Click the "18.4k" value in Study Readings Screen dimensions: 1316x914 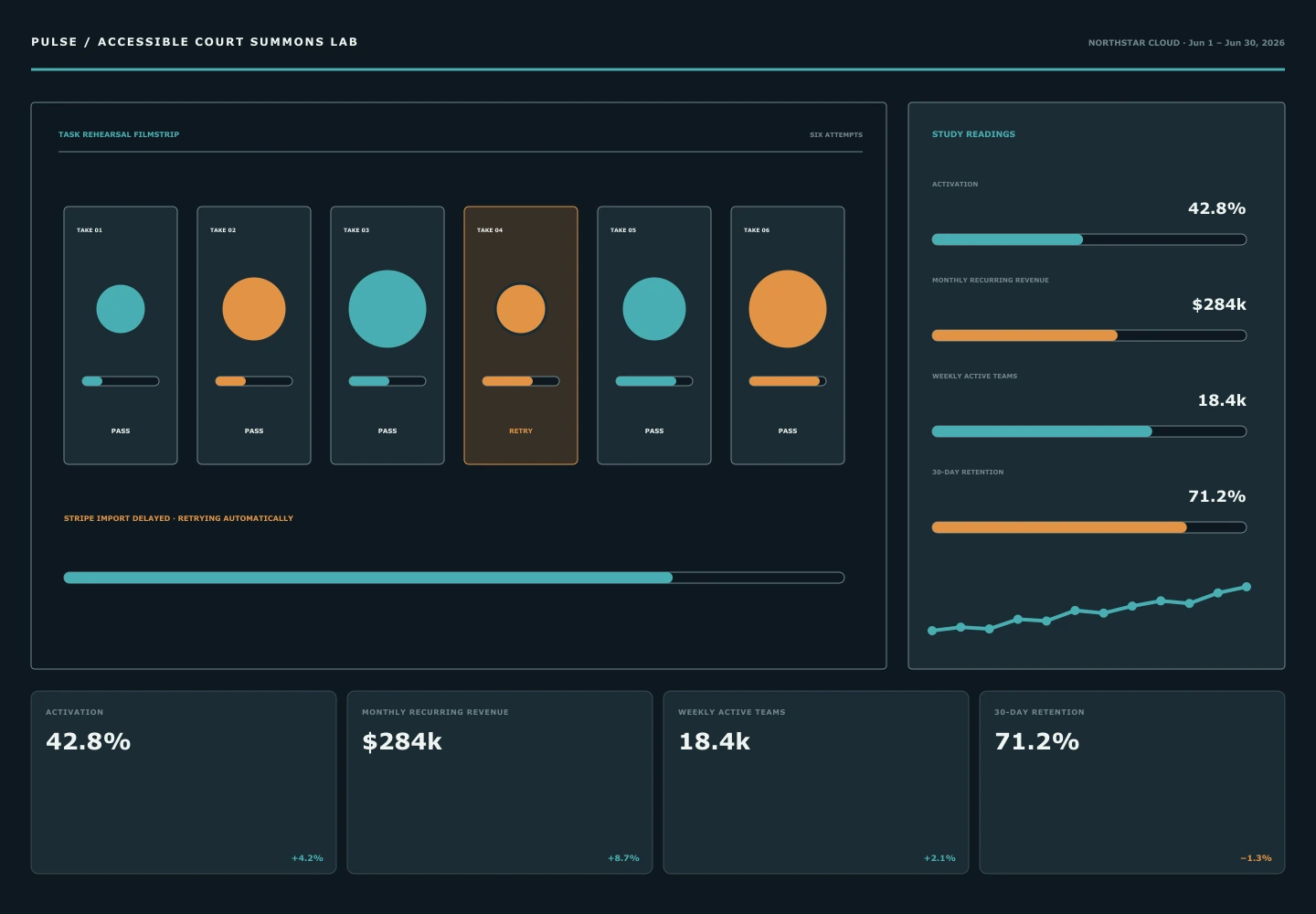[1222, 400]
